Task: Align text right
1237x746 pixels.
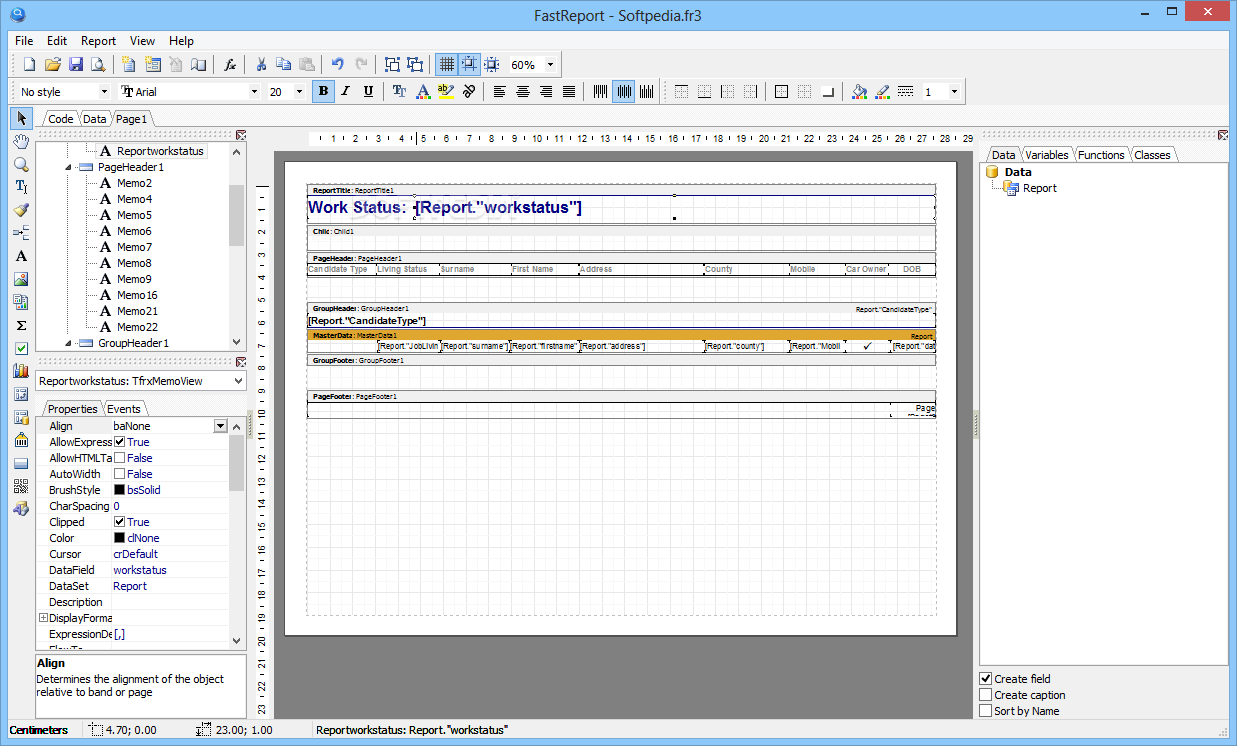Action: click(546, 92)
